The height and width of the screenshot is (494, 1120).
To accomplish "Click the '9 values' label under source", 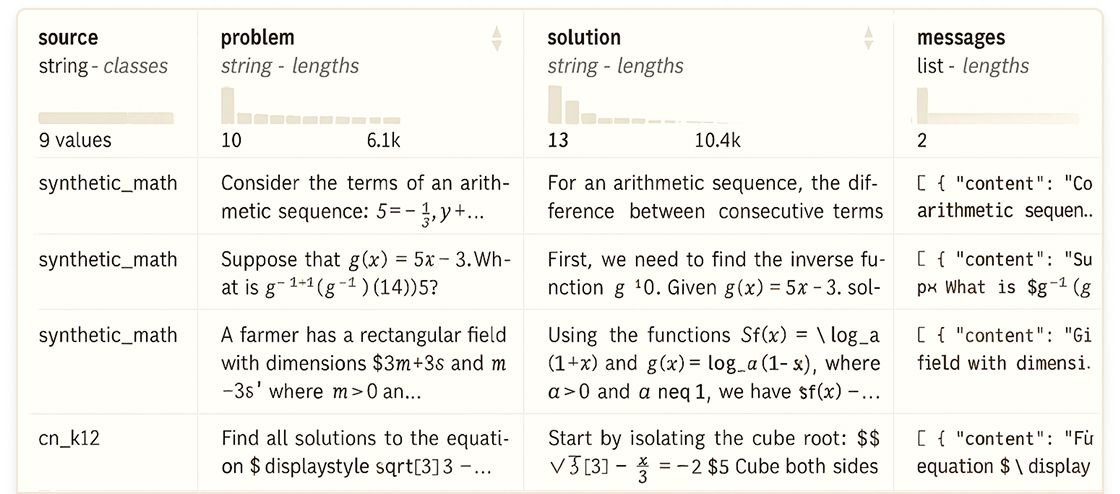I will 74,141.
